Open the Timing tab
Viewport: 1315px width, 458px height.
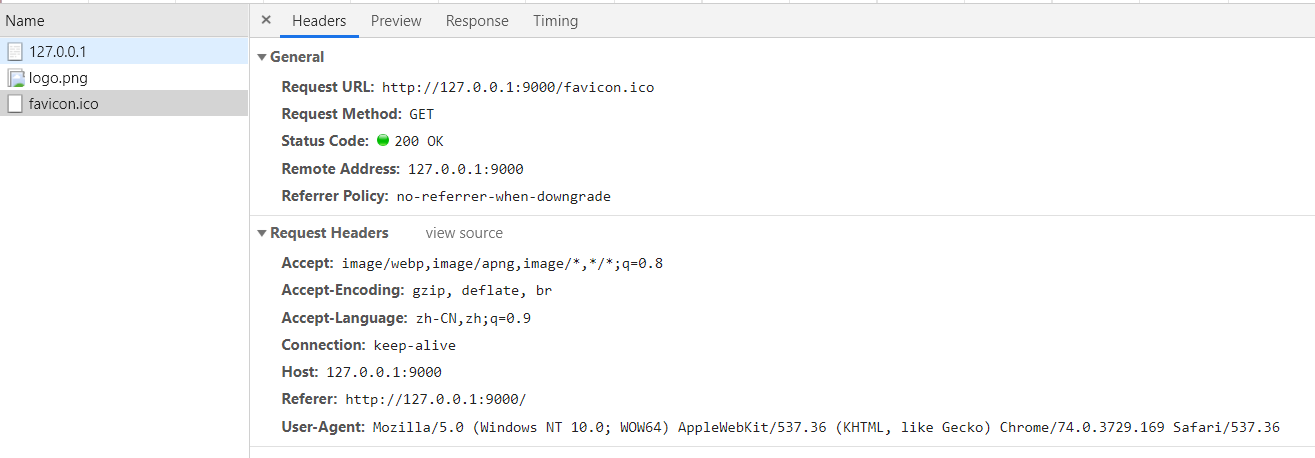pyautogui.click(x=555, y=21)
